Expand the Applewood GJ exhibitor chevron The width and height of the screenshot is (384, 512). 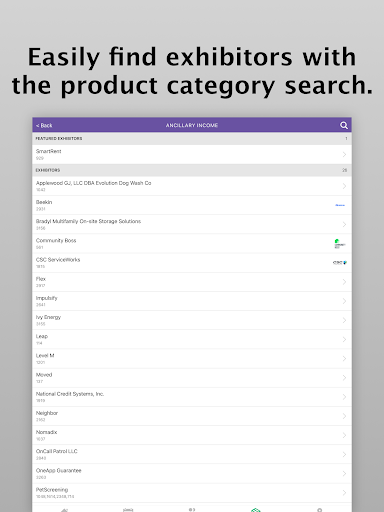tap(344, 186)
